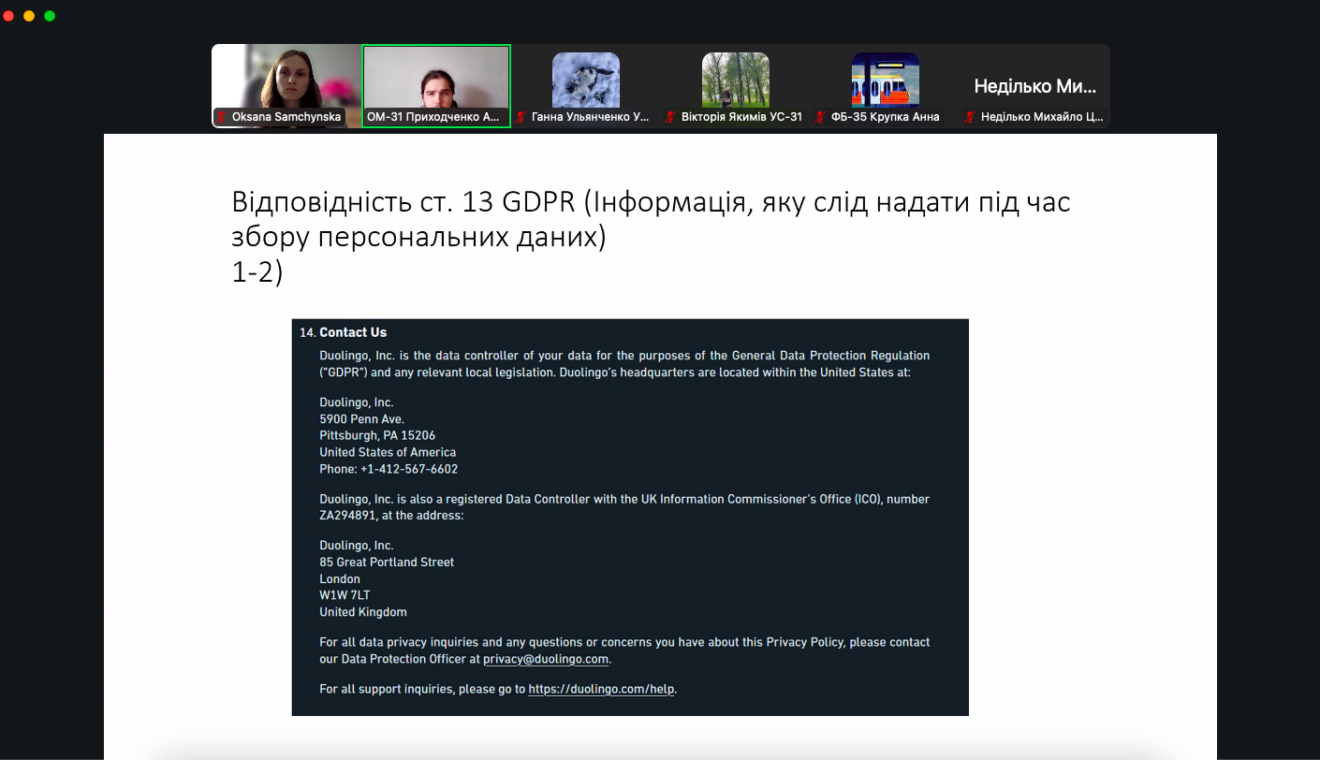
Task: Click the 'London' address line
Action: [x=340, y=579]
